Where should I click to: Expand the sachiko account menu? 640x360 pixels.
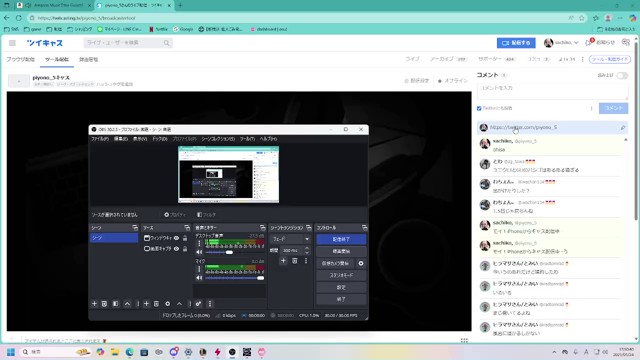point(561,42)
